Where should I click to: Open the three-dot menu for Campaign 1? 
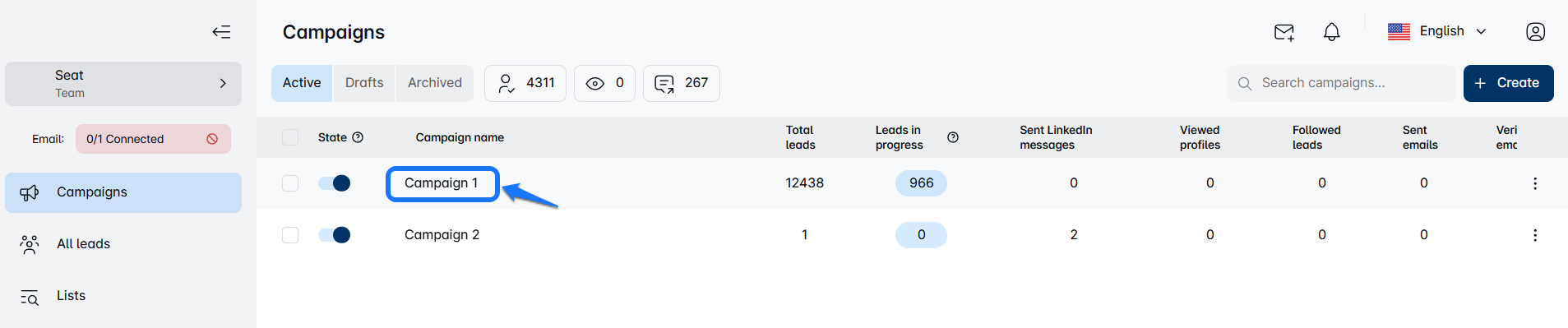pos(1534,183)
